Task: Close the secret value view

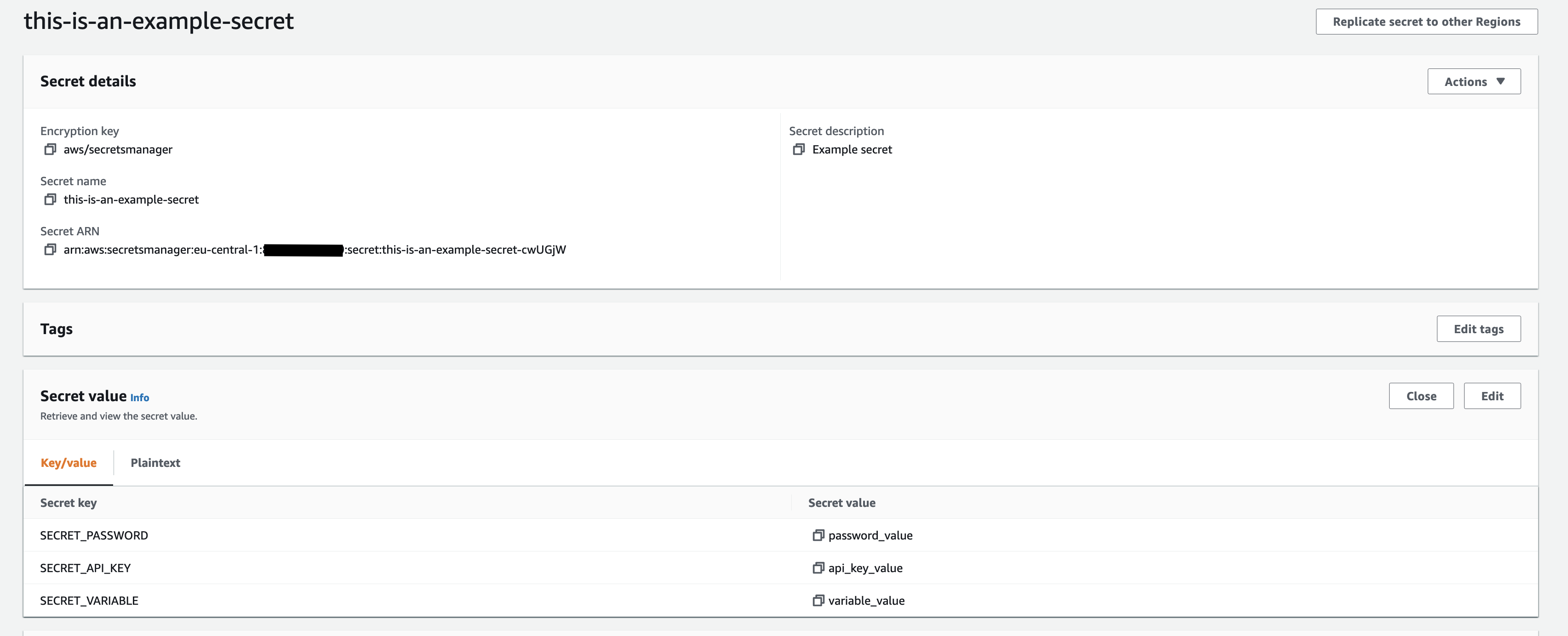Action: coord(1421,396)
